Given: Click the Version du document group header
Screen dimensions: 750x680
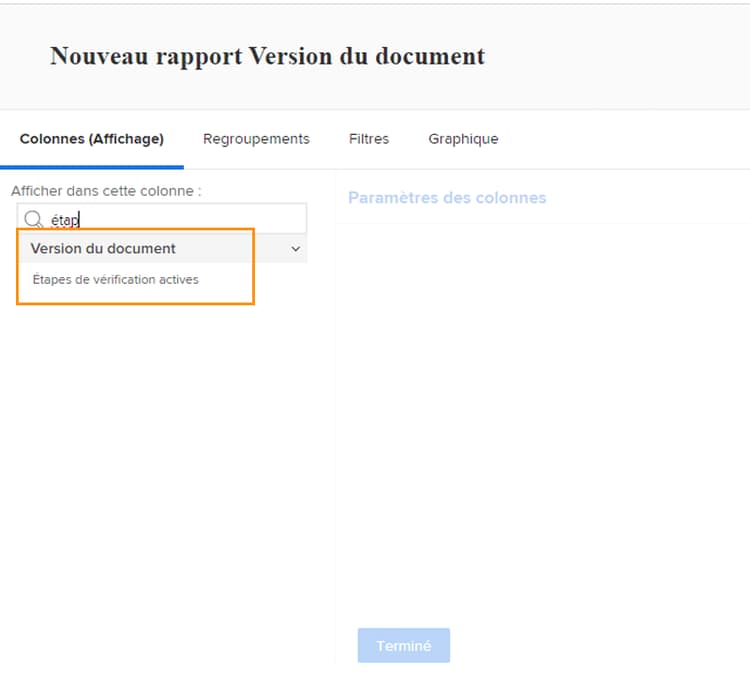Looking at the screenshot, I should click(x=163, y=249).
